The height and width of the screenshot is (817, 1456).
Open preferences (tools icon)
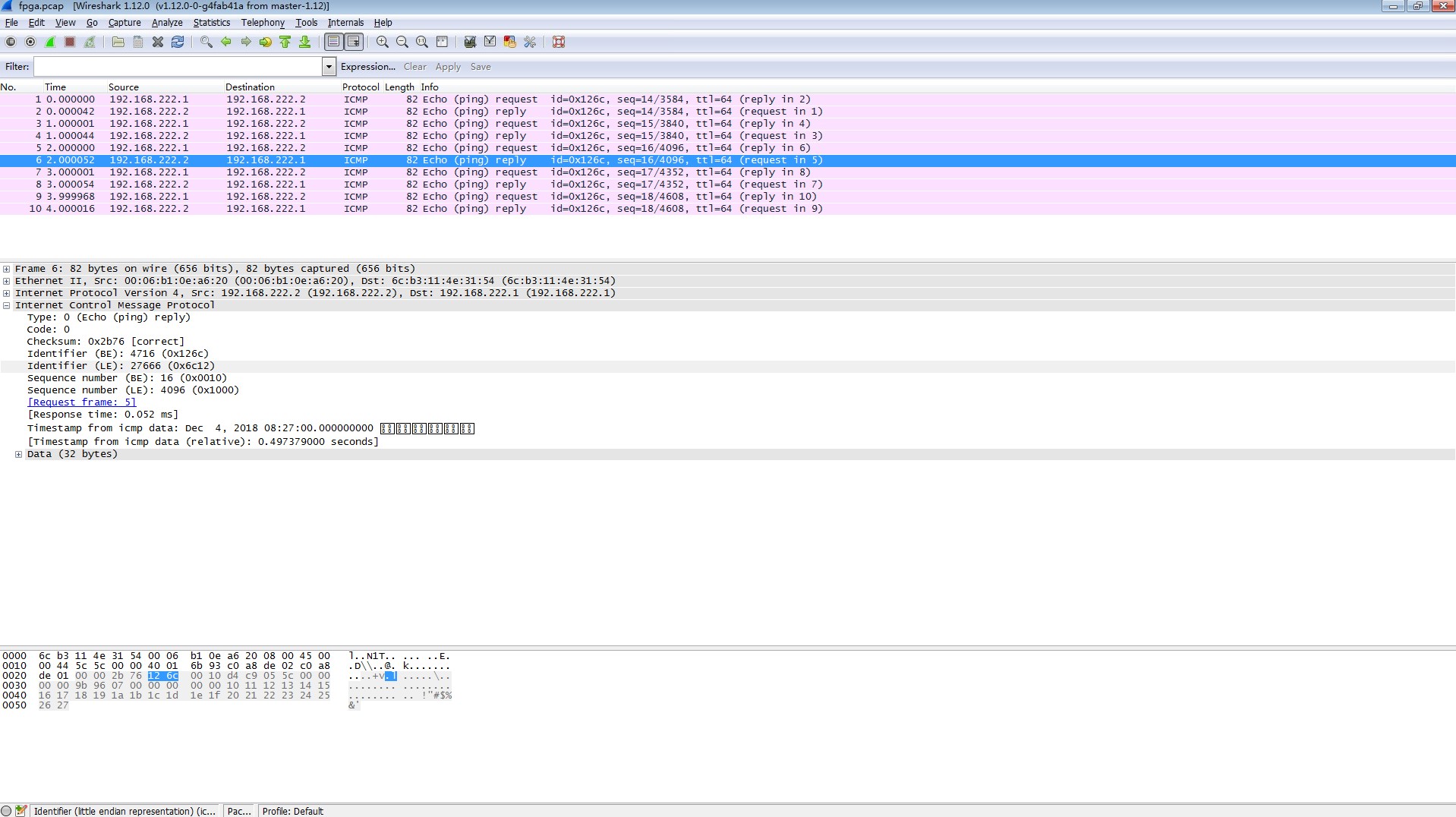(x=530, y=42)
